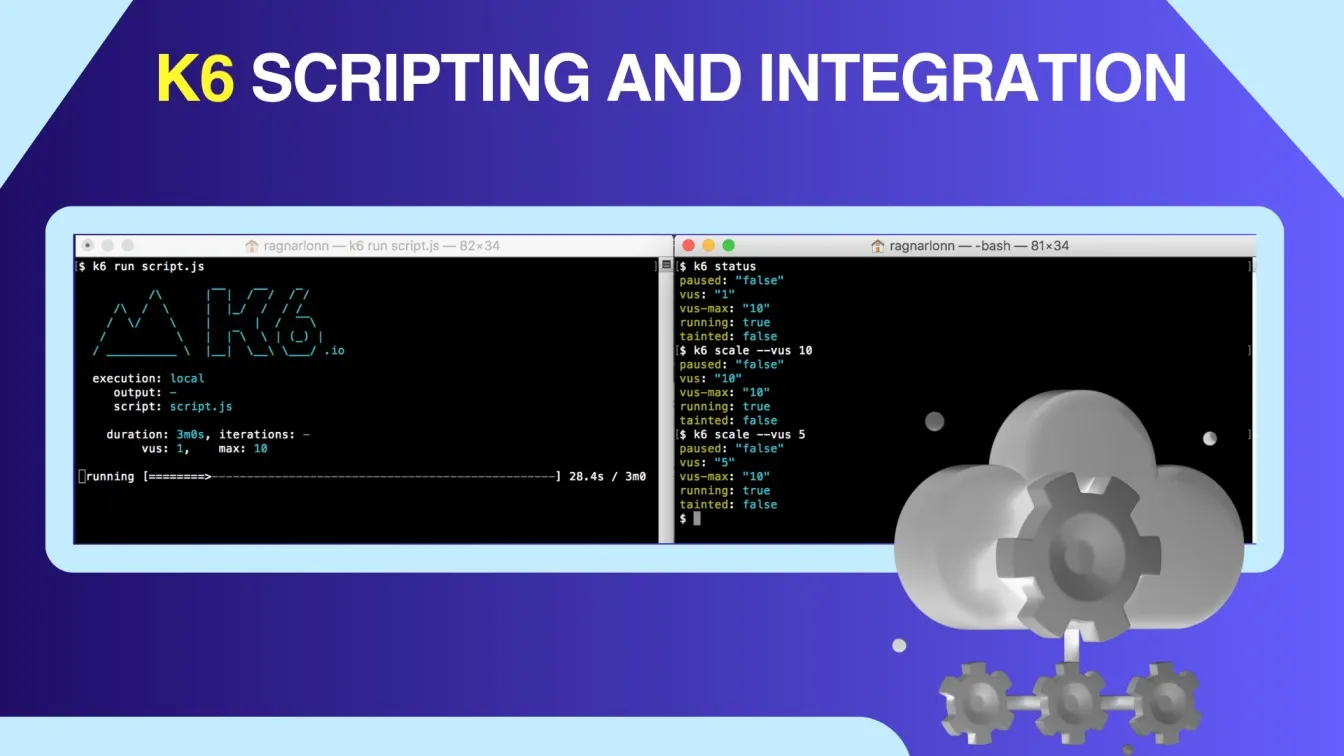The image size is (1344, 756).
Task: Click the vus-max: "10" line directly under vus: "1"
Action: (725, 309)
